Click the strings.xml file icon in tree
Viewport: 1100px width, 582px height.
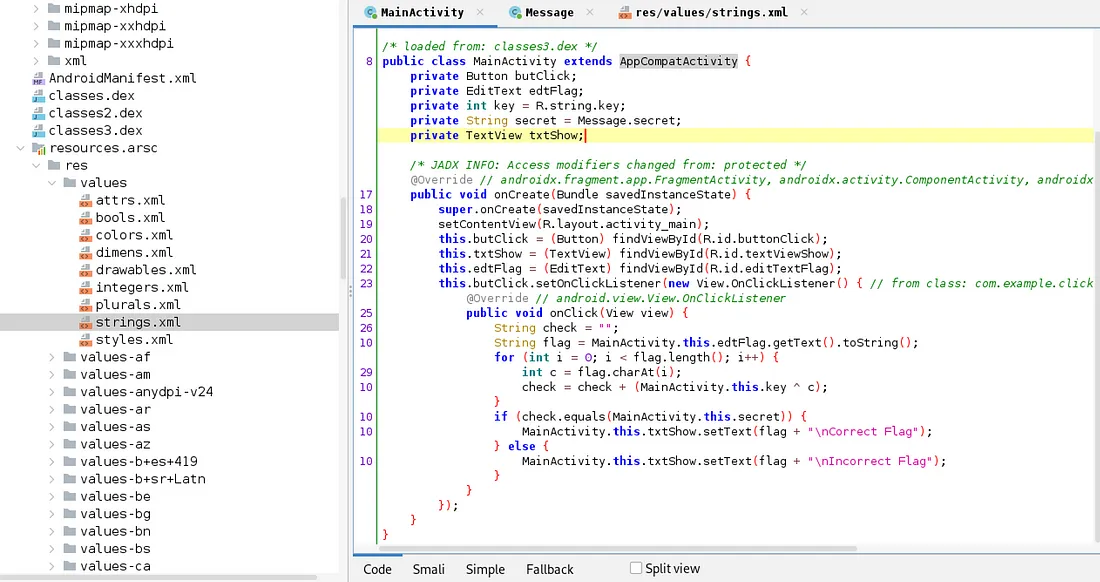tap(86, 323)
